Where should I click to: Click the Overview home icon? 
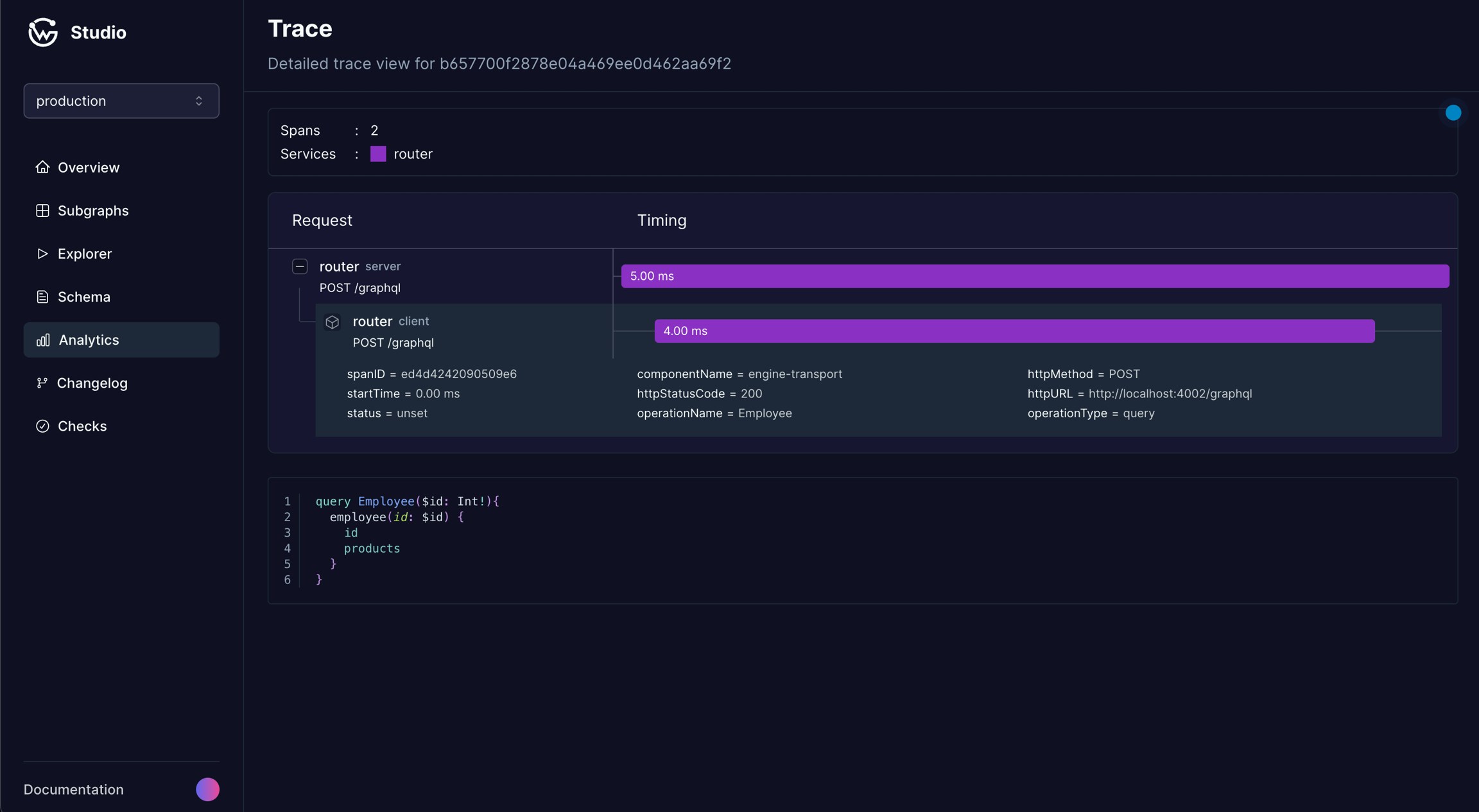pyautogui.click(x=42, y=167)
